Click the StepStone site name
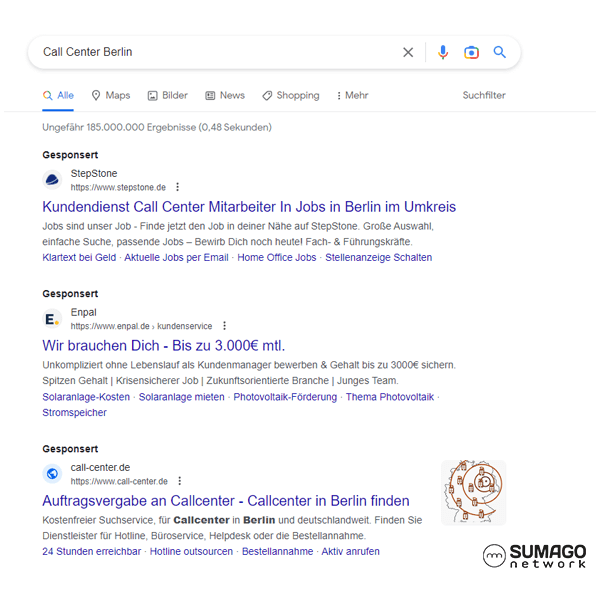This screenshot has height=600, width=600. point(94,173)
